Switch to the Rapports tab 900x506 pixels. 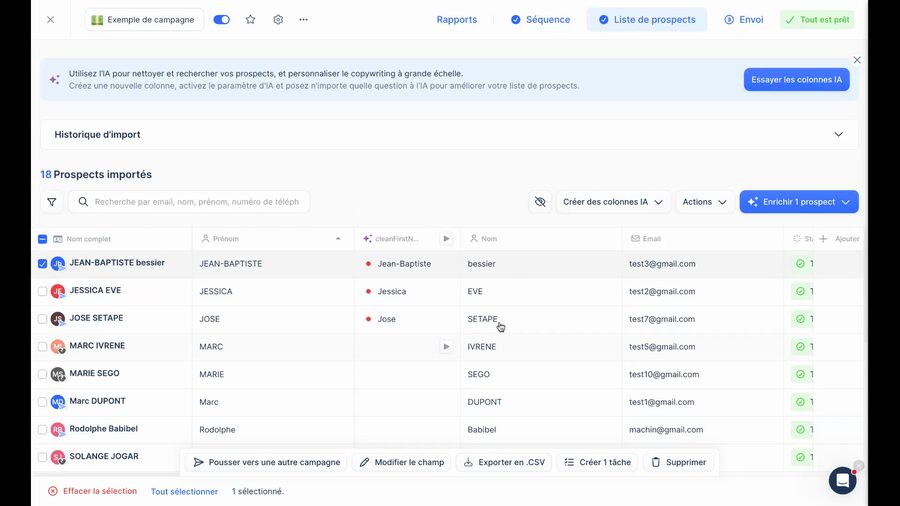(456, 20)
